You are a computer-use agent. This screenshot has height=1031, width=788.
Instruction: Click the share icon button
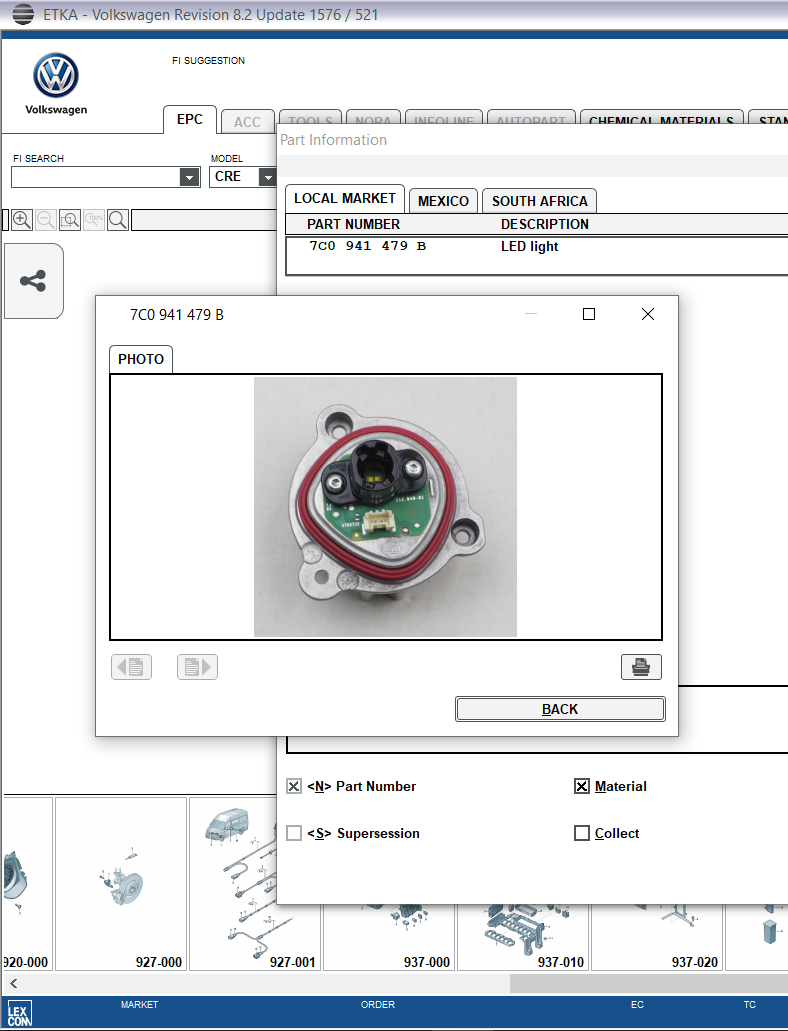34,281
